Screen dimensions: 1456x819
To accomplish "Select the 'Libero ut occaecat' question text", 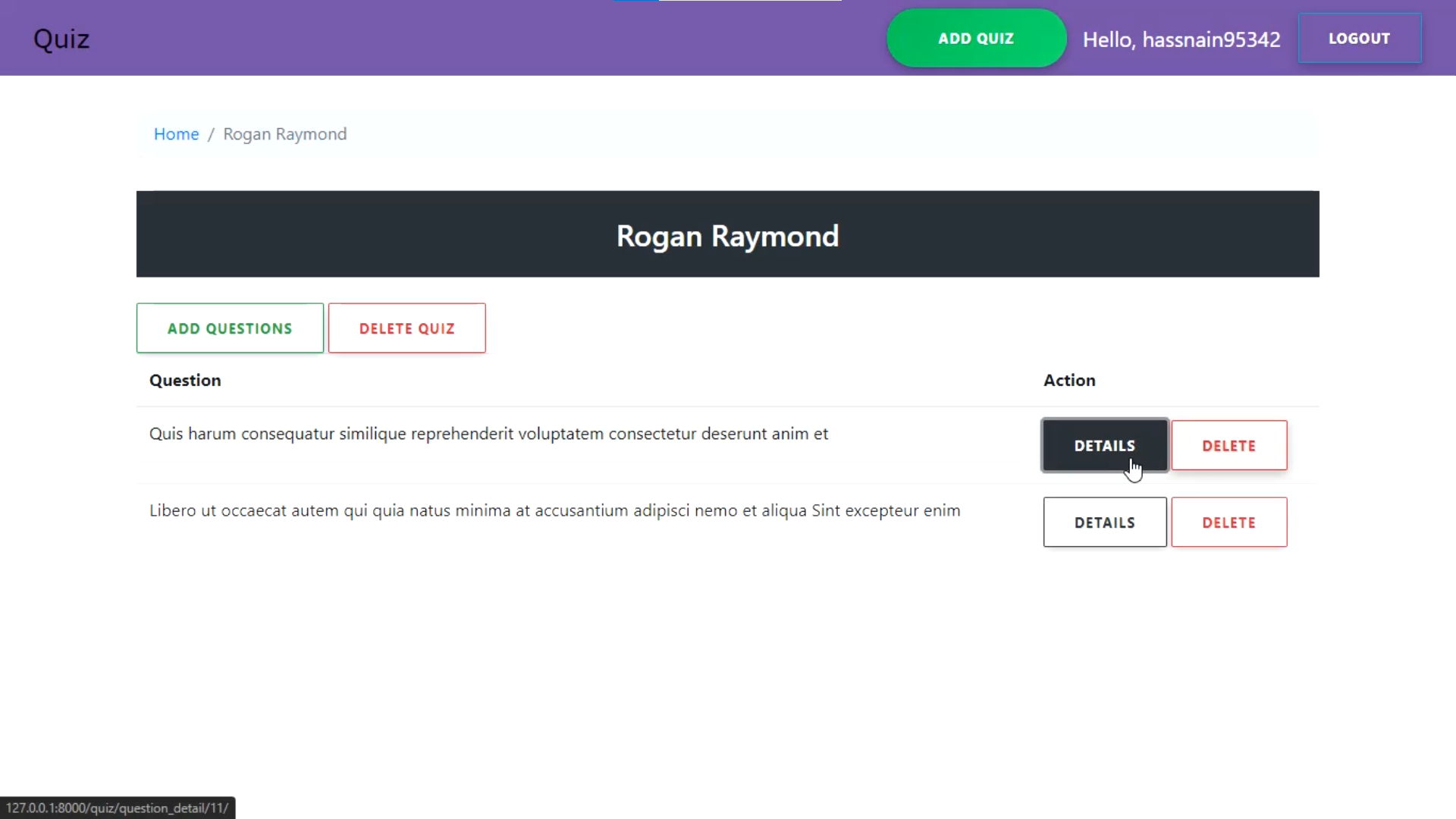I will coord(554,510).
